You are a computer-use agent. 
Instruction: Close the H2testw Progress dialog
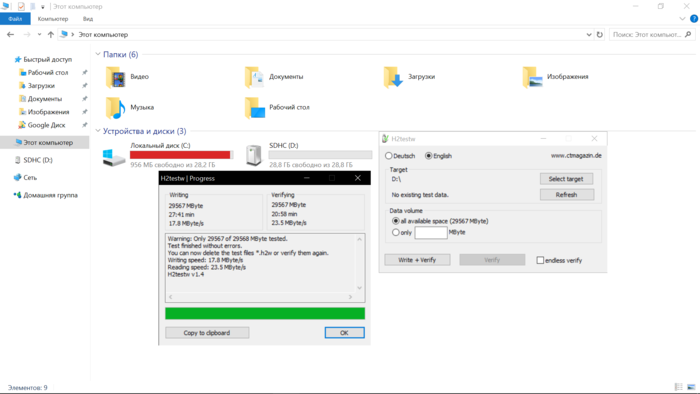(358, 178)
